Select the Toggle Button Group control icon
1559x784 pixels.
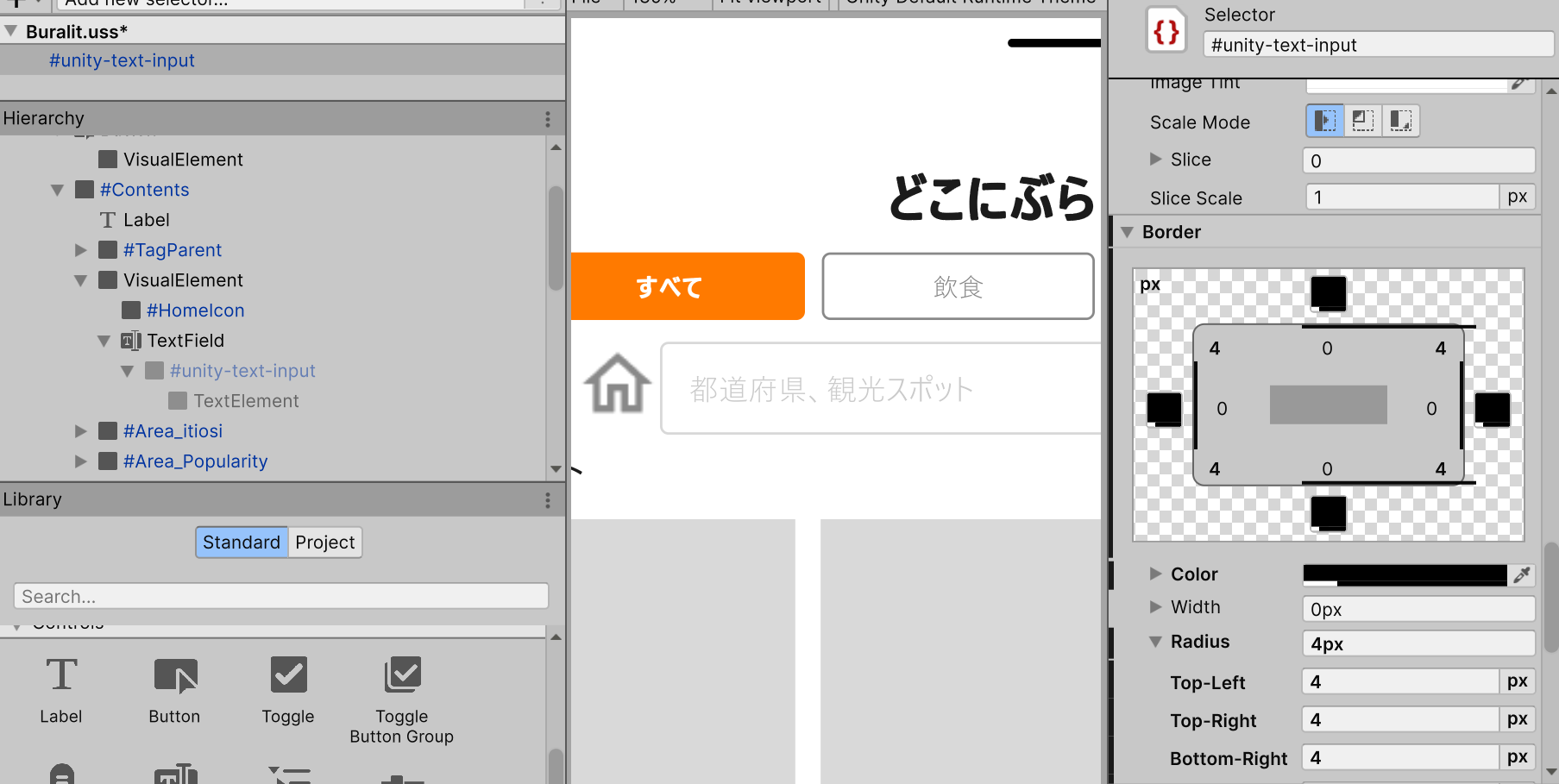coord(402,675)
